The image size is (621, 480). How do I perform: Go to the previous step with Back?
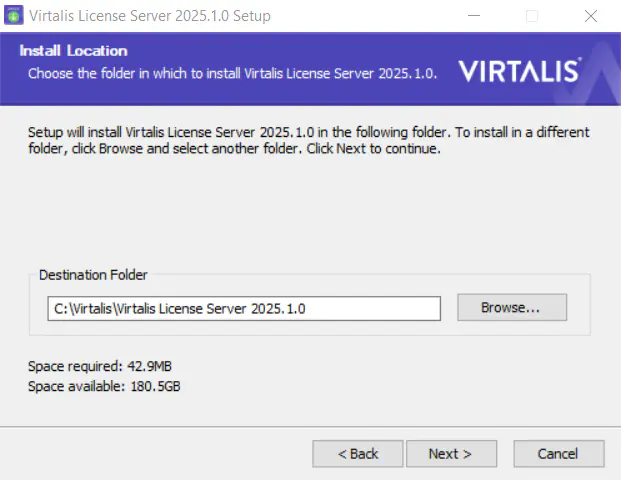click(358, 454)
